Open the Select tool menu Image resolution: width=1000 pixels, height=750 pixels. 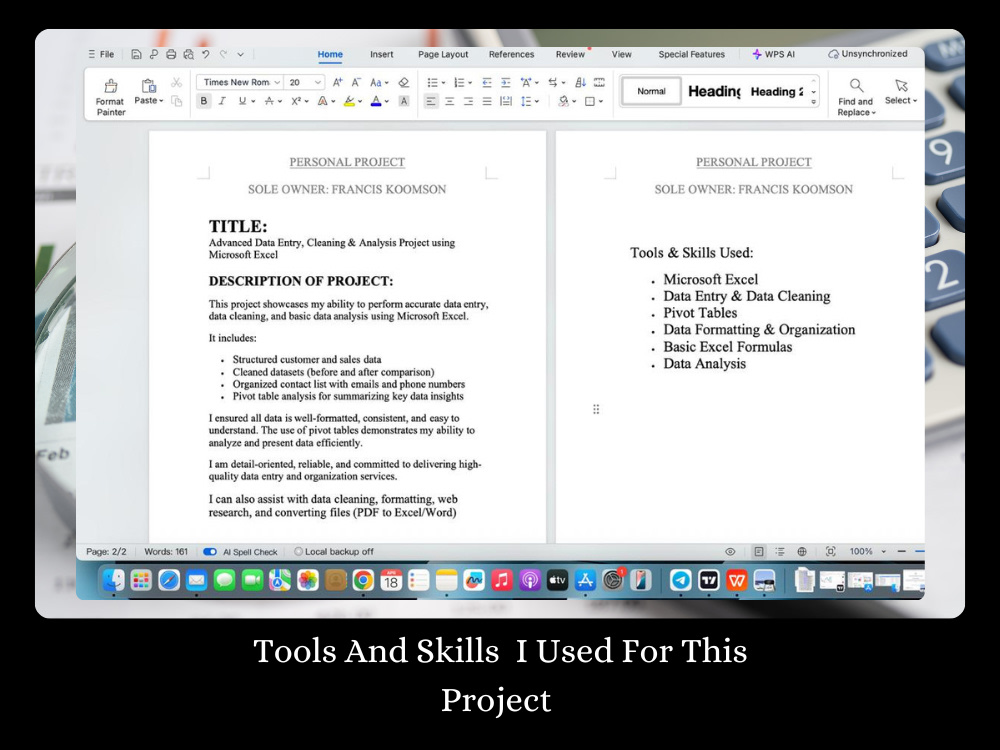pos(901,92)
